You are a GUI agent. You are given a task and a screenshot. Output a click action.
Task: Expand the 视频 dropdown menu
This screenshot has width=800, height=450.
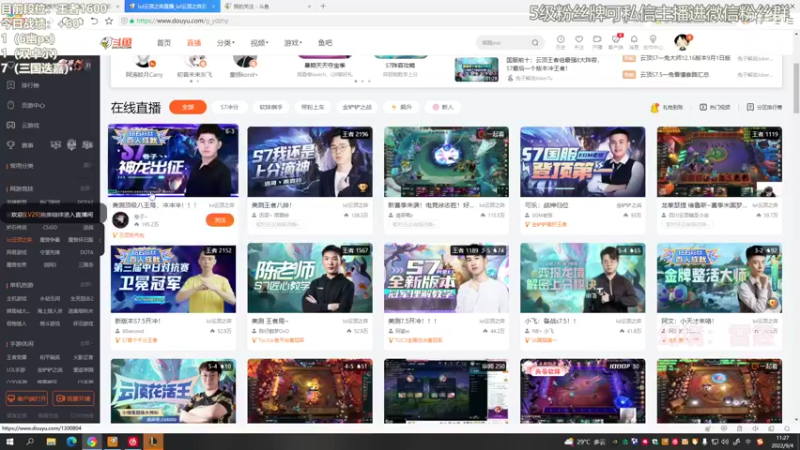tap(259, 43)
